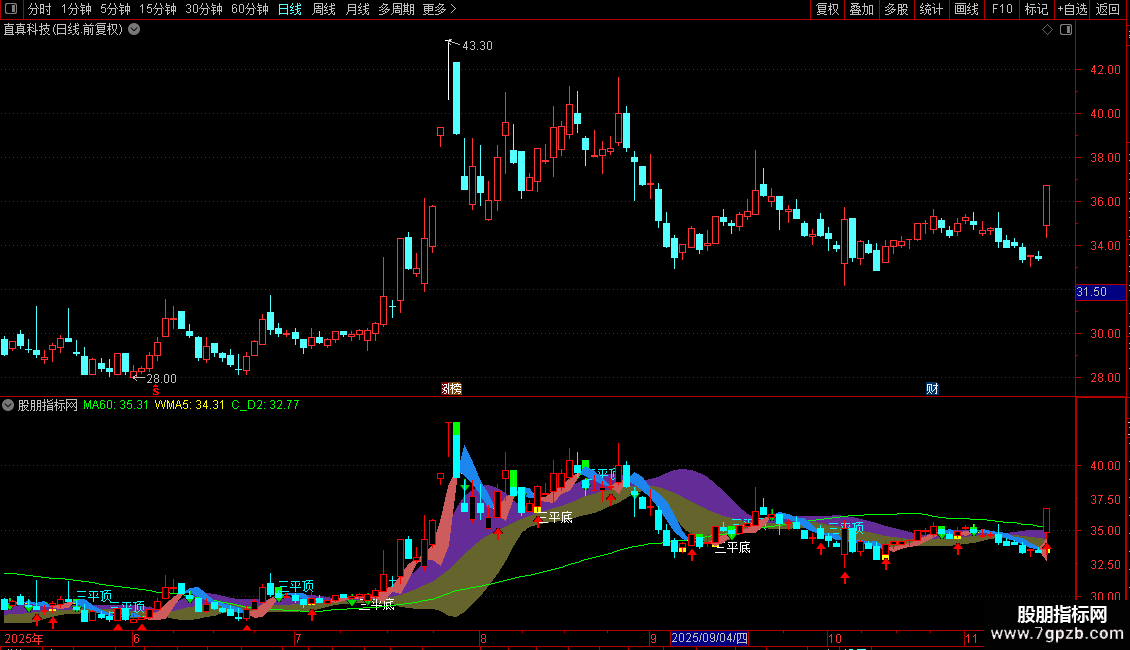The height and width of the screenshot is (650, 1130).
Task: Click the diamond marker icon near the price axis
Action: point(1048,30)
